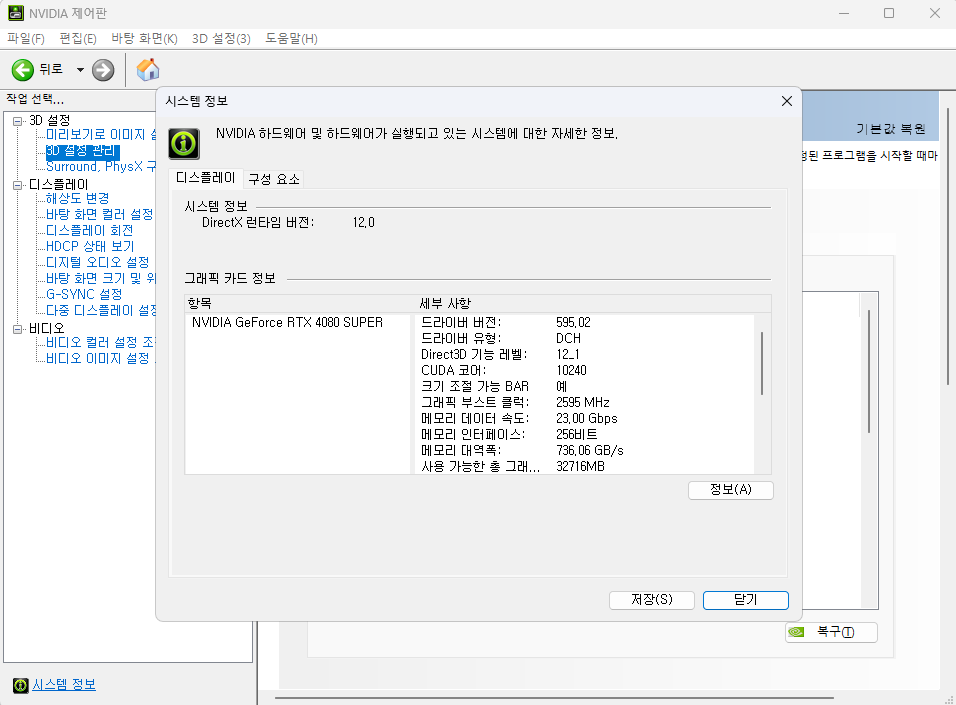956x705 pixels.
Task: Open the Back history dropdown arrow
Action: pos(80,70)
